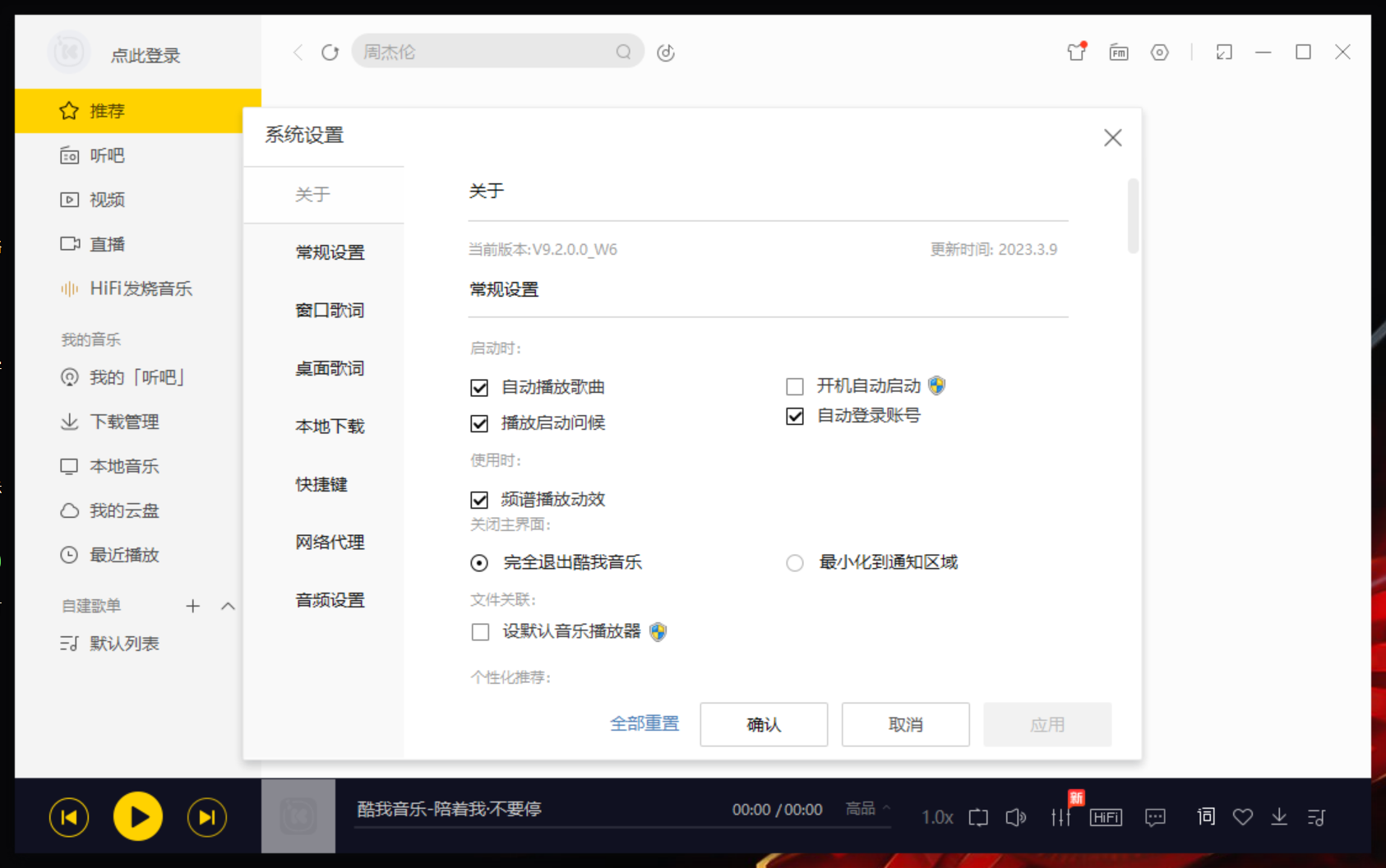
Task: Uncheck 播放启动问候 checkbox
Action: coord(479,424)
